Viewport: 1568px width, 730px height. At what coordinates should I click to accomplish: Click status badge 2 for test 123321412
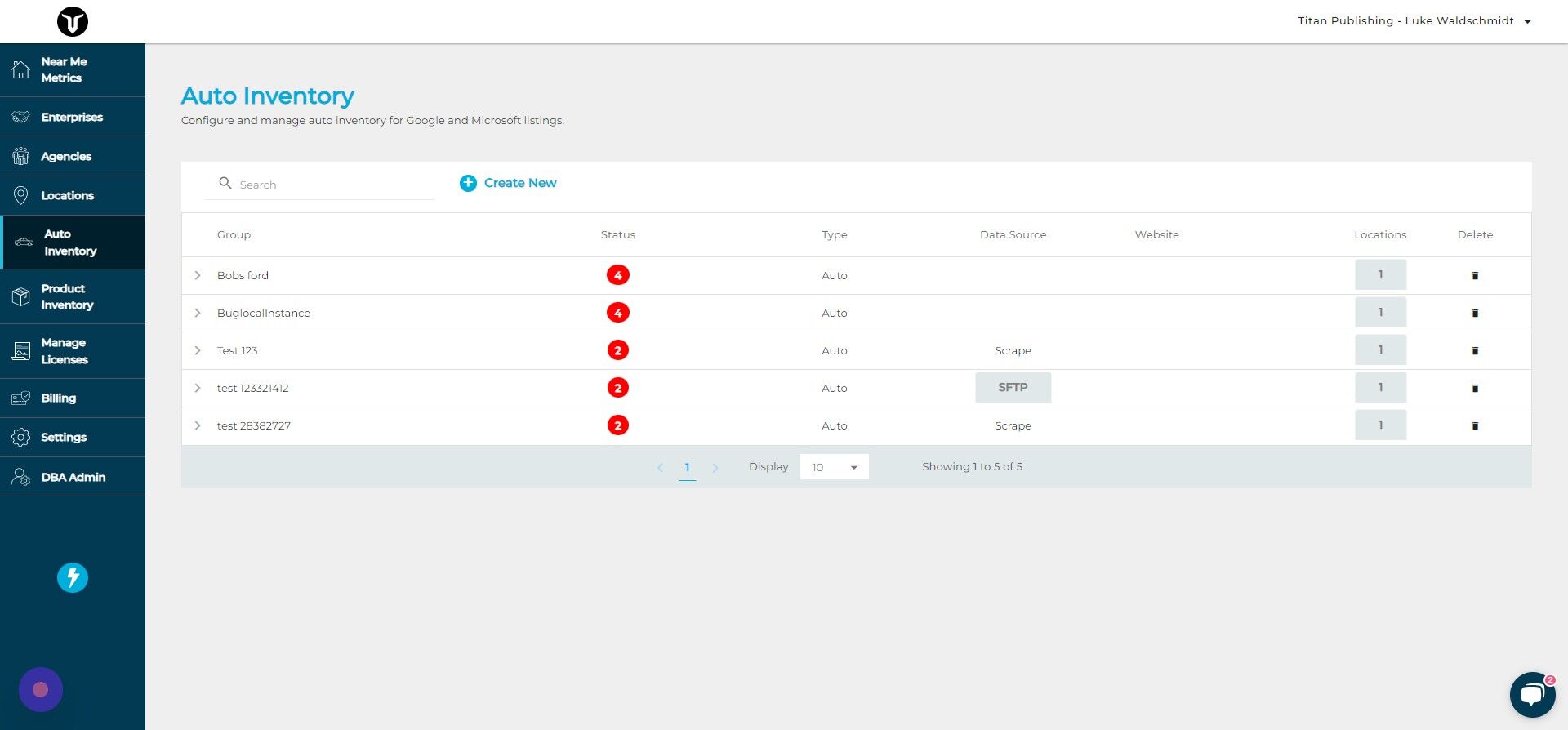pyautogui.click(x=618, y=388)
